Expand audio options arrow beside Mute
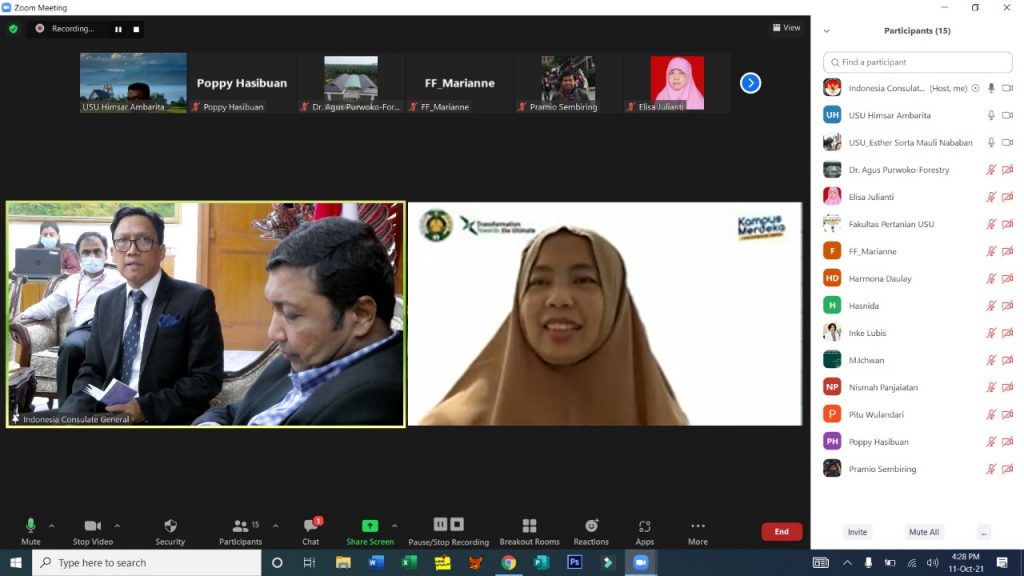This screenshot has width=1024, height=576. (52, 525)
